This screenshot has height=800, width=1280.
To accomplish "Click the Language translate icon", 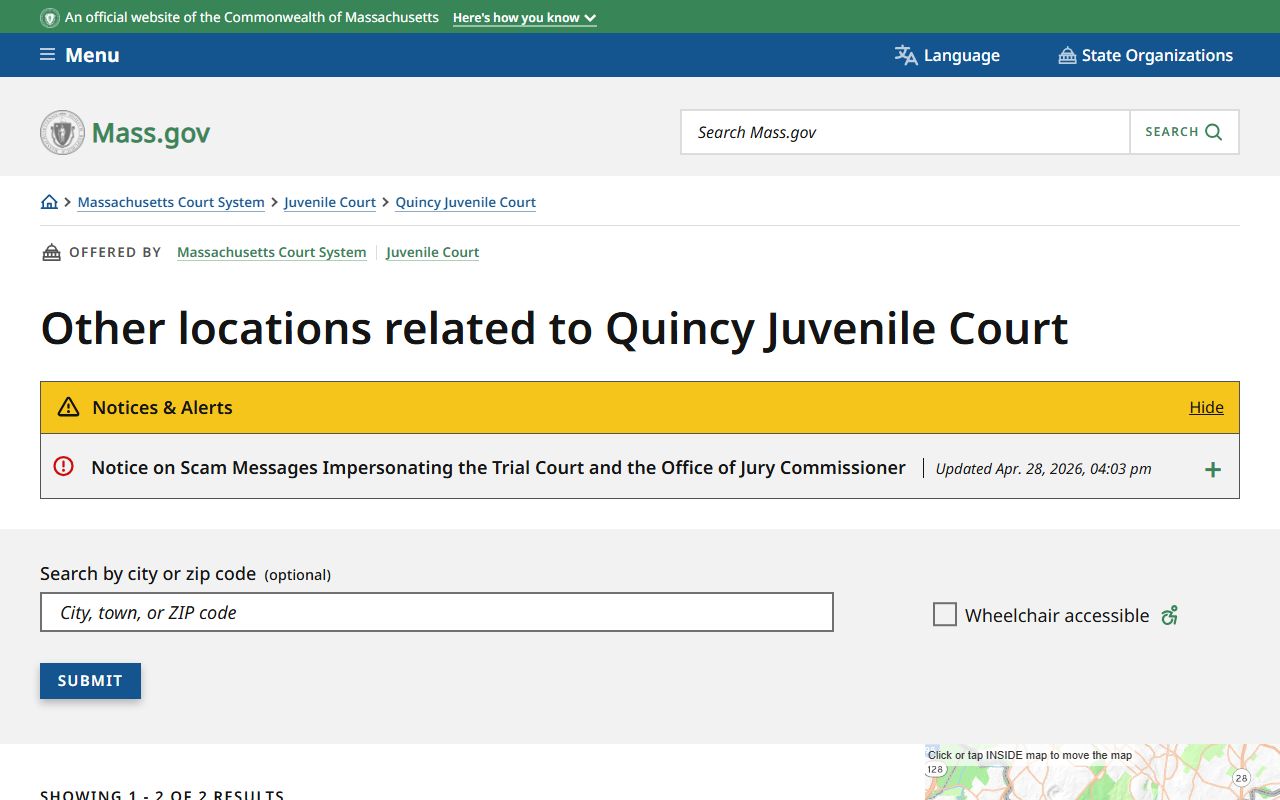I will [906, 55].
